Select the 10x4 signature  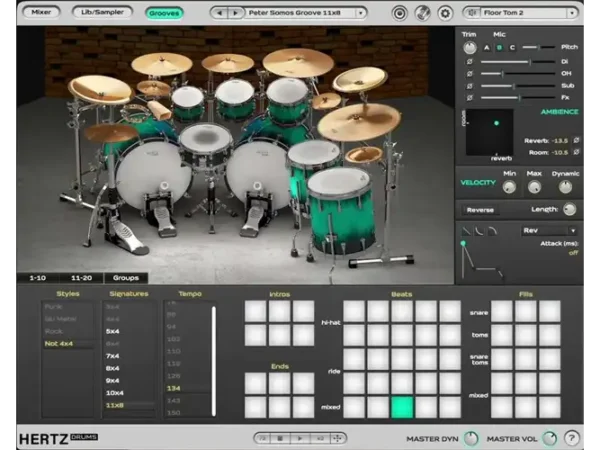(x=114, y=393)
